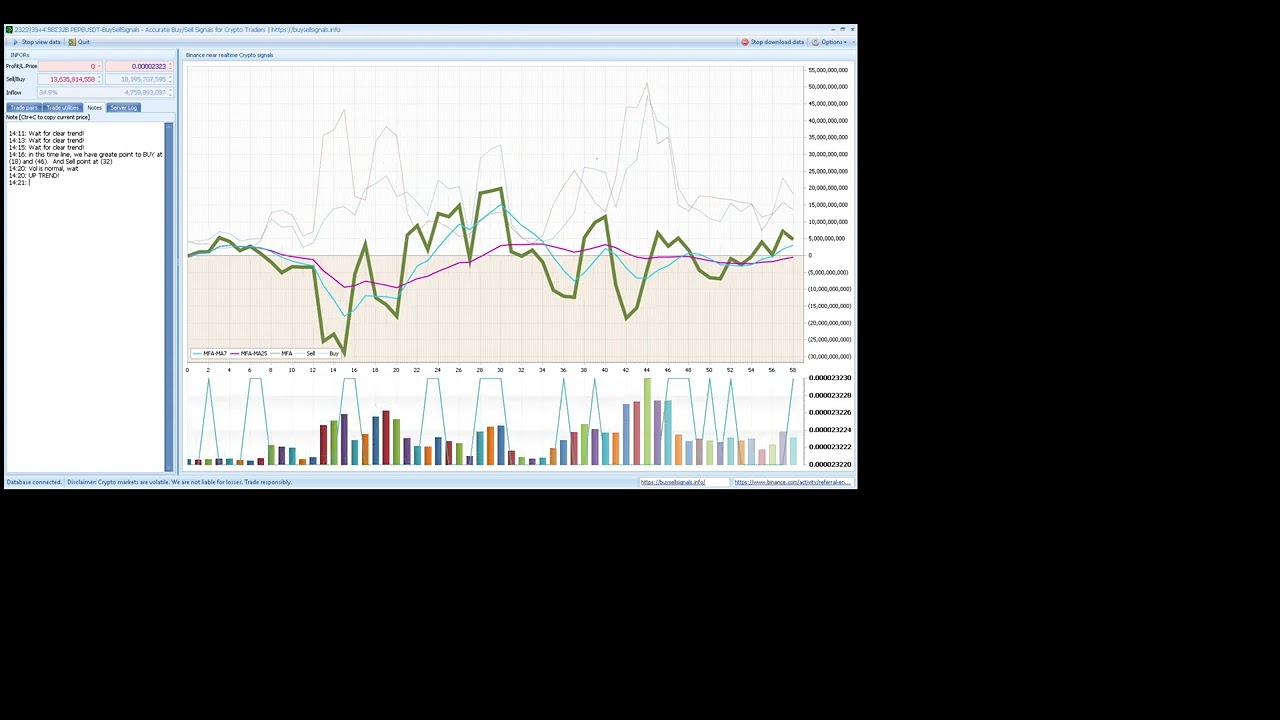Open the buysellsignals.info link in status bar

[673, 482]
